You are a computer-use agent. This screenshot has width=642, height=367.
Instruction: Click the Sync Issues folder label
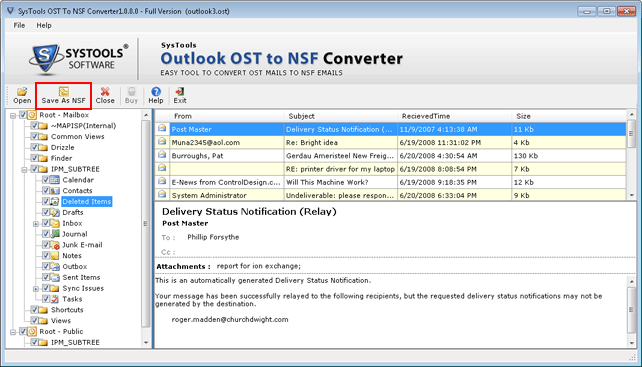coord(83,288)
